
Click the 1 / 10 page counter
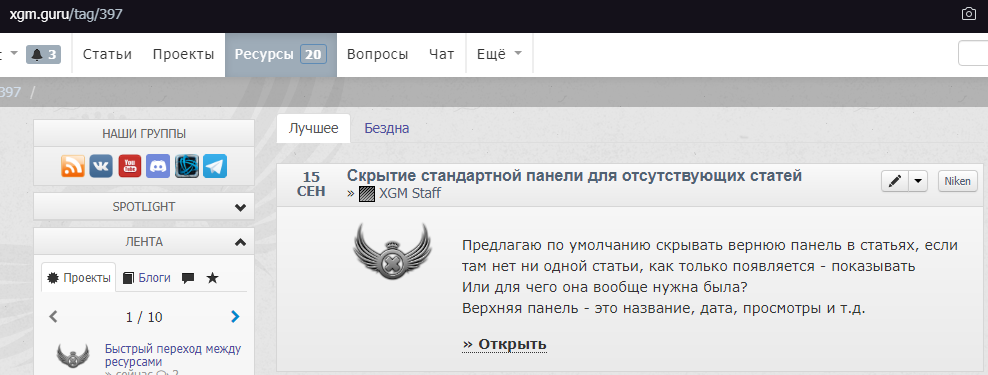coord(144,317)
